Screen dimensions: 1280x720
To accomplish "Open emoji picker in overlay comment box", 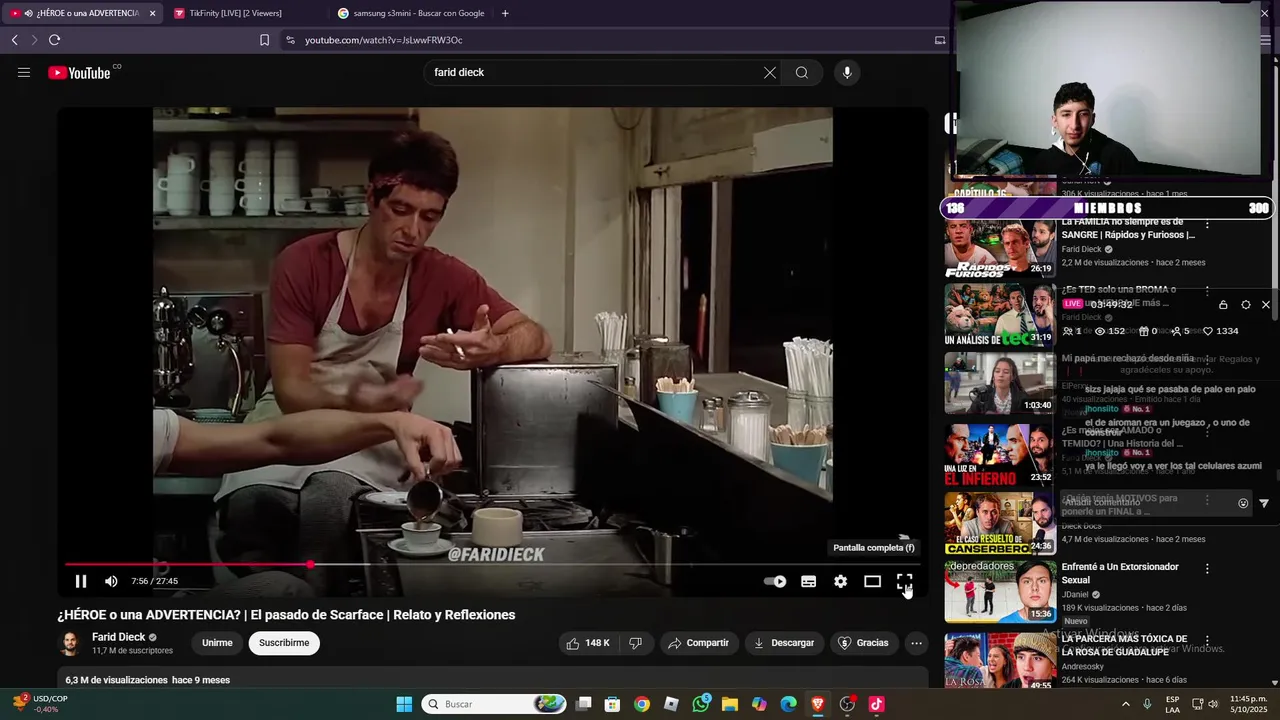I will tap(1243, 503).
